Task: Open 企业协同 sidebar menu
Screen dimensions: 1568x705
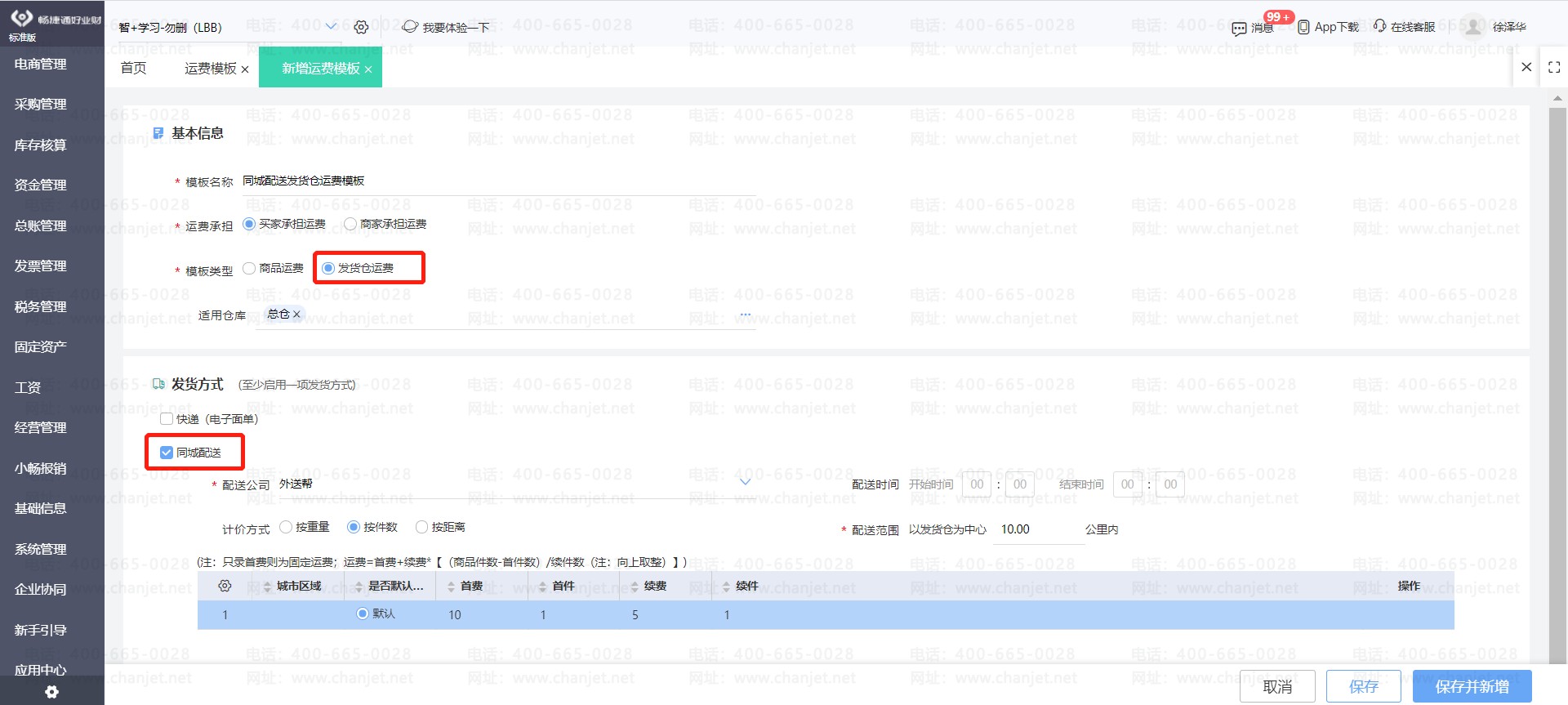Action: pos(41,589)
